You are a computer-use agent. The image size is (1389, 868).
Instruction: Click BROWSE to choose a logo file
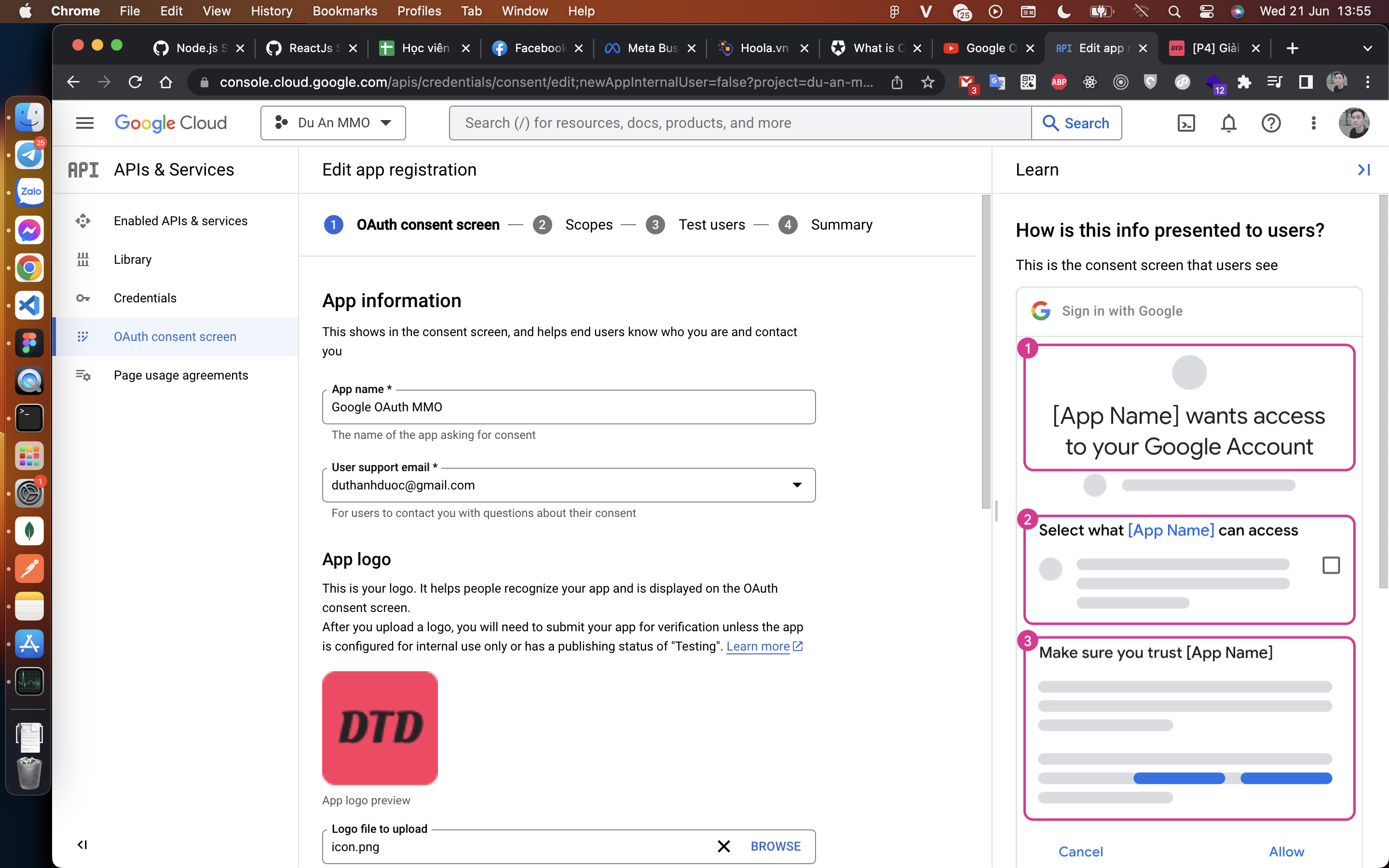click(x=776, y=846)
